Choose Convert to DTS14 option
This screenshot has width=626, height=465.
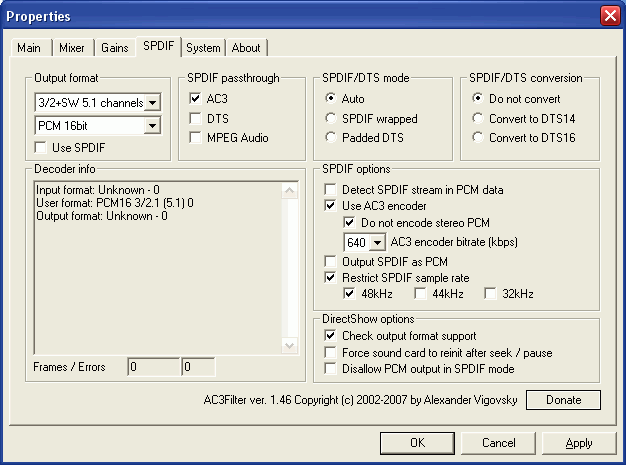click(476, 118)
